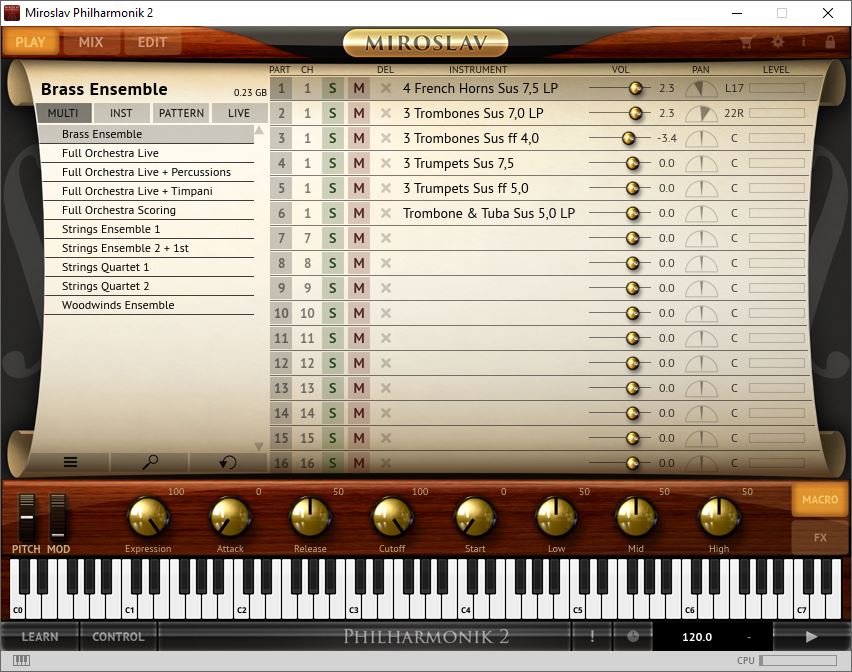Image resolution: width=852 pixels, height=672 pixels.
Task: Delete part 1 French Horns instrument
Action: (x=386, y=88)
